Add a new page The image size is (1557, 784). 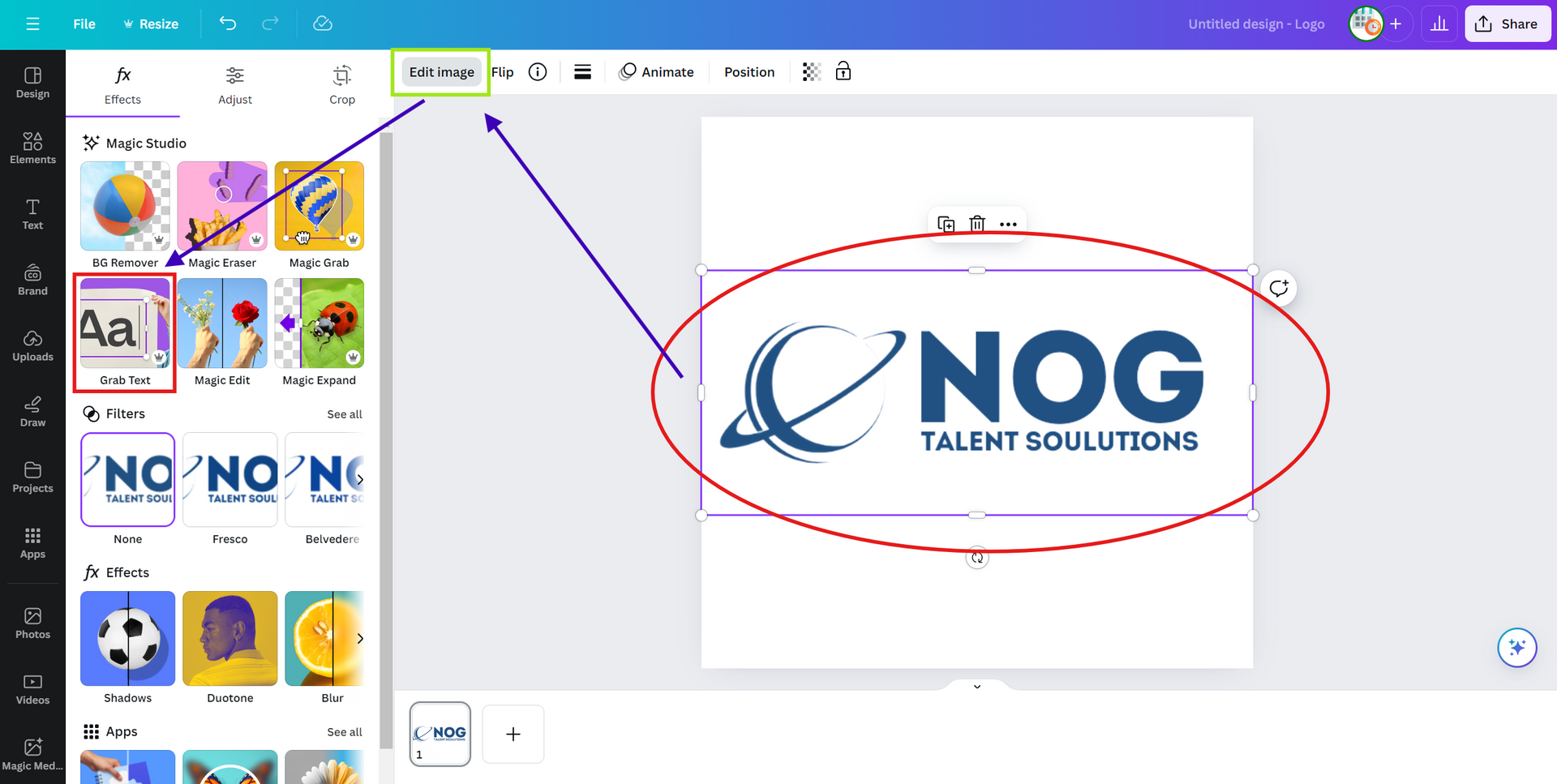pyautogui.click(x=513, y=734)
